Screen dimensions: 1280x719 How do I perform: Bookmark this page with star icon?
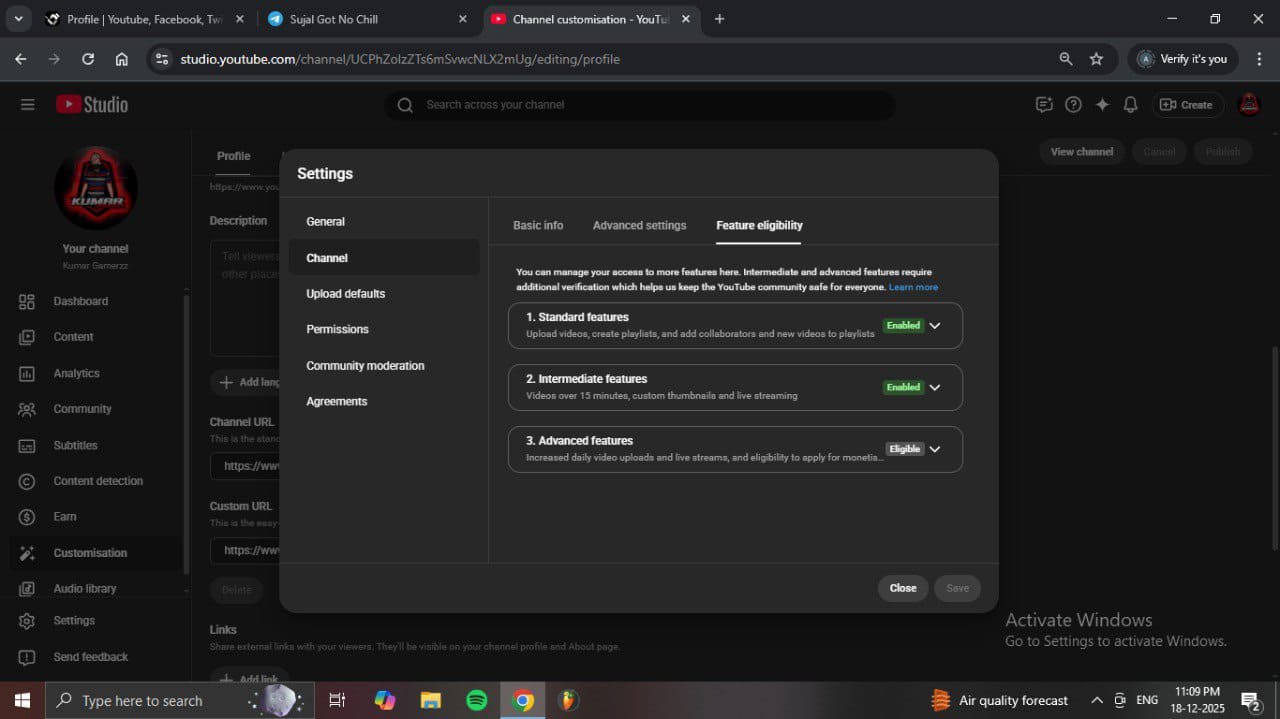point(1096,59)
